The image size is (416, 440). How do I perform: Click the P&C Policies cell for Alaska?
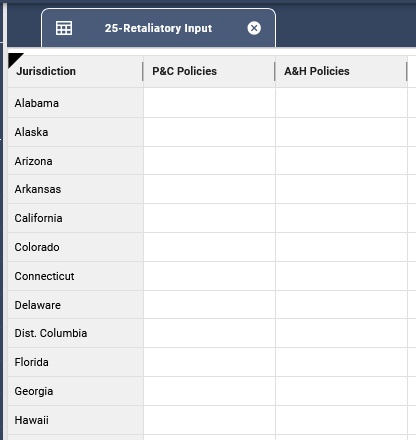pos(209,132)
